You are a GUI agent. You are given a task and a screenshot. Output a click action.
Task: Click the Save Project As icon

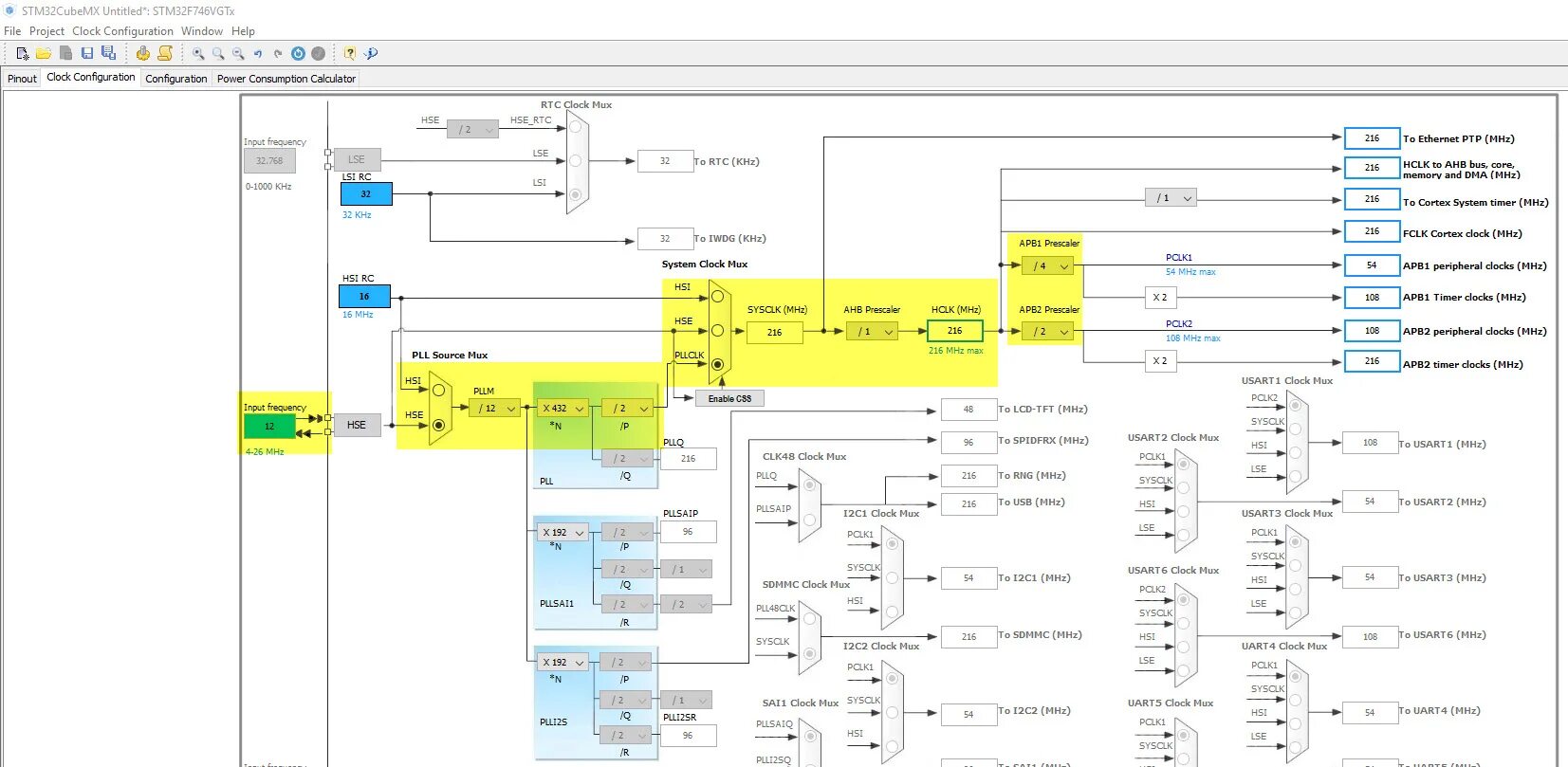(108, 53)
